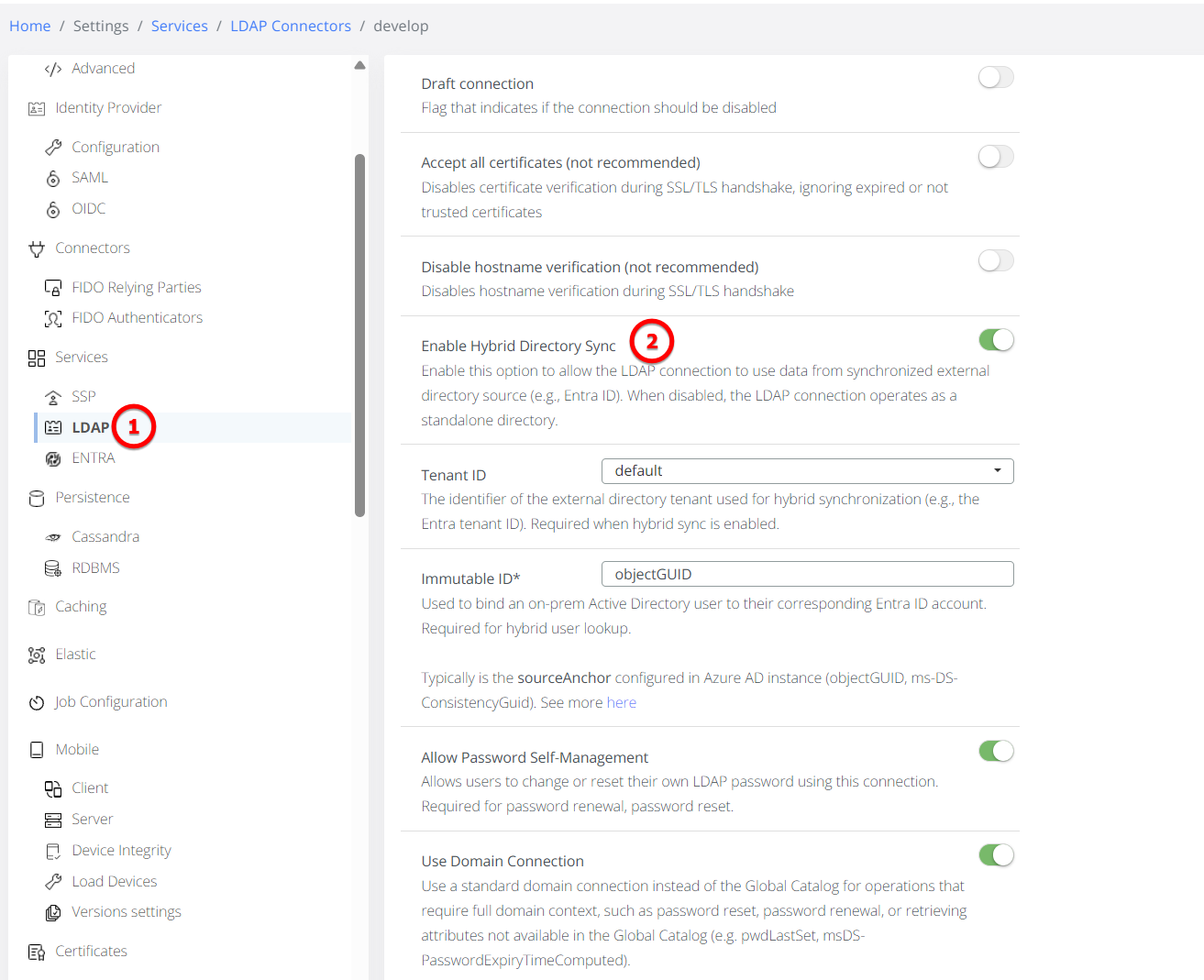
Task: Turn off Allow Password Self-Management
Action: 996,751
